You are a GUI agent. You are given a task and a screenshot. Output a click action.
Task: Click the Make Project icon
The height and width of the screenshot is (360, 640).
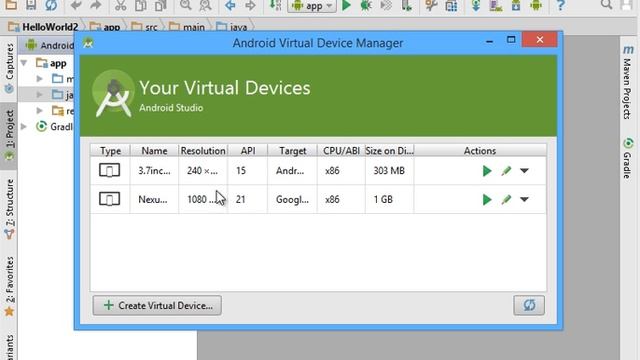(x=276, y=5)
